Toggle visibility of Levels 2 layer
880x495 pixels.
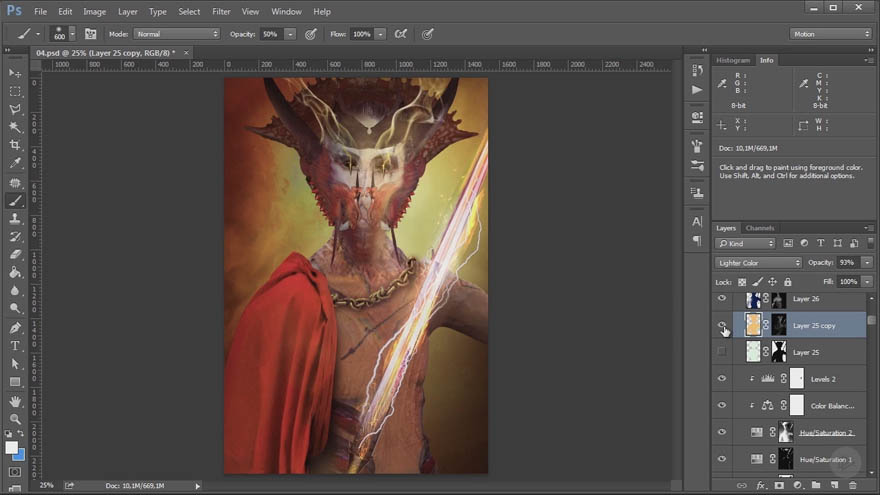pyautogui.click(x=722, y=378)
